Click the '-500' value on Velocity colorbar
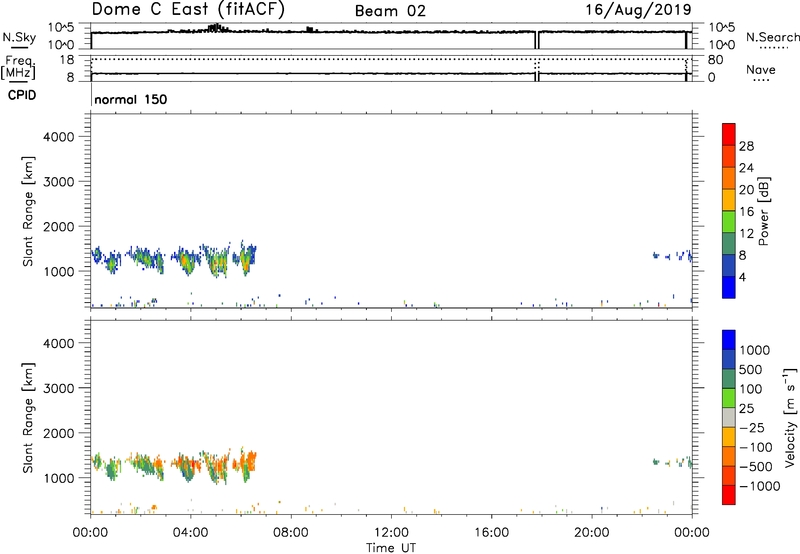The width and height of the screenshot is (800, 554). (755, 466)
